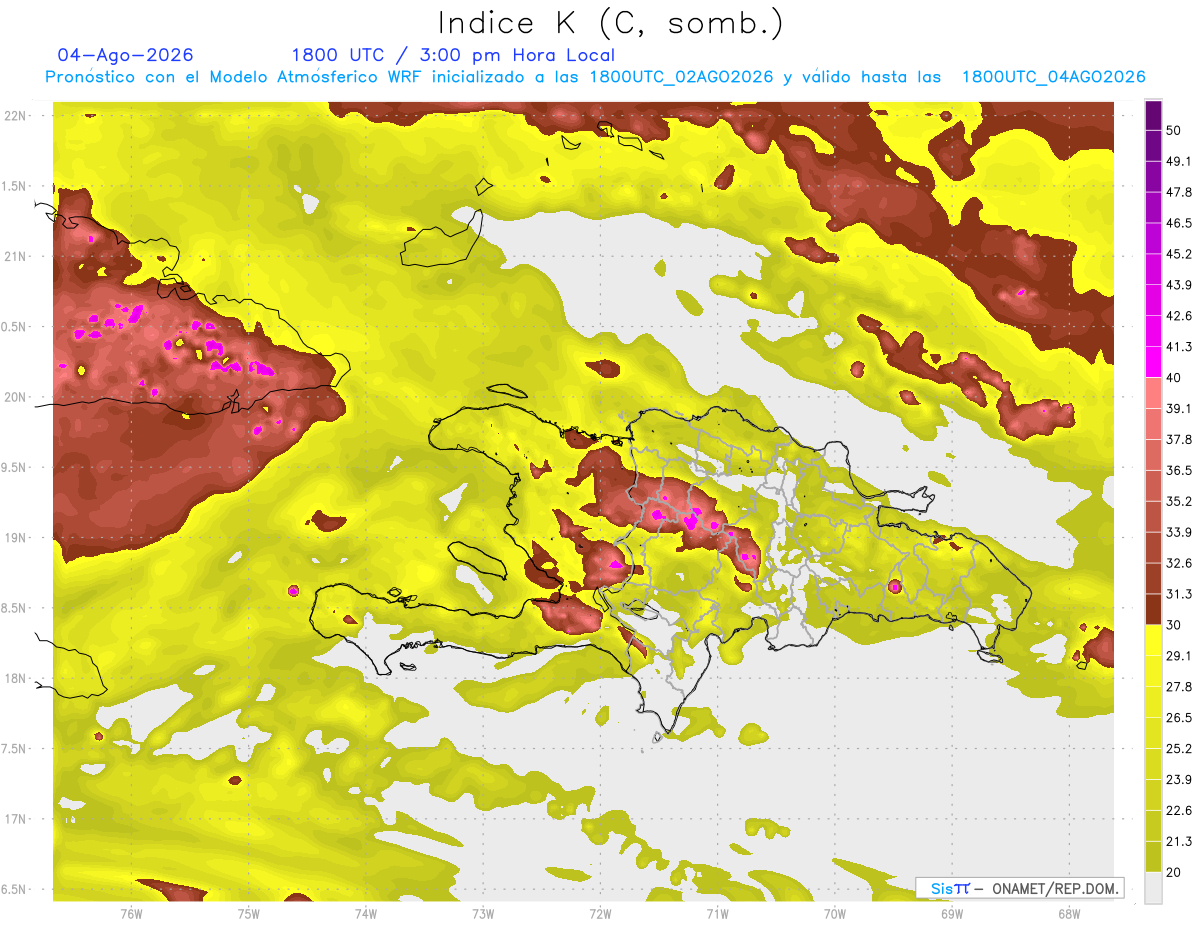The height and width of the screenshot is (927, 1200).
Task: Click the "46.5" color scale value
Action: 1179,223
